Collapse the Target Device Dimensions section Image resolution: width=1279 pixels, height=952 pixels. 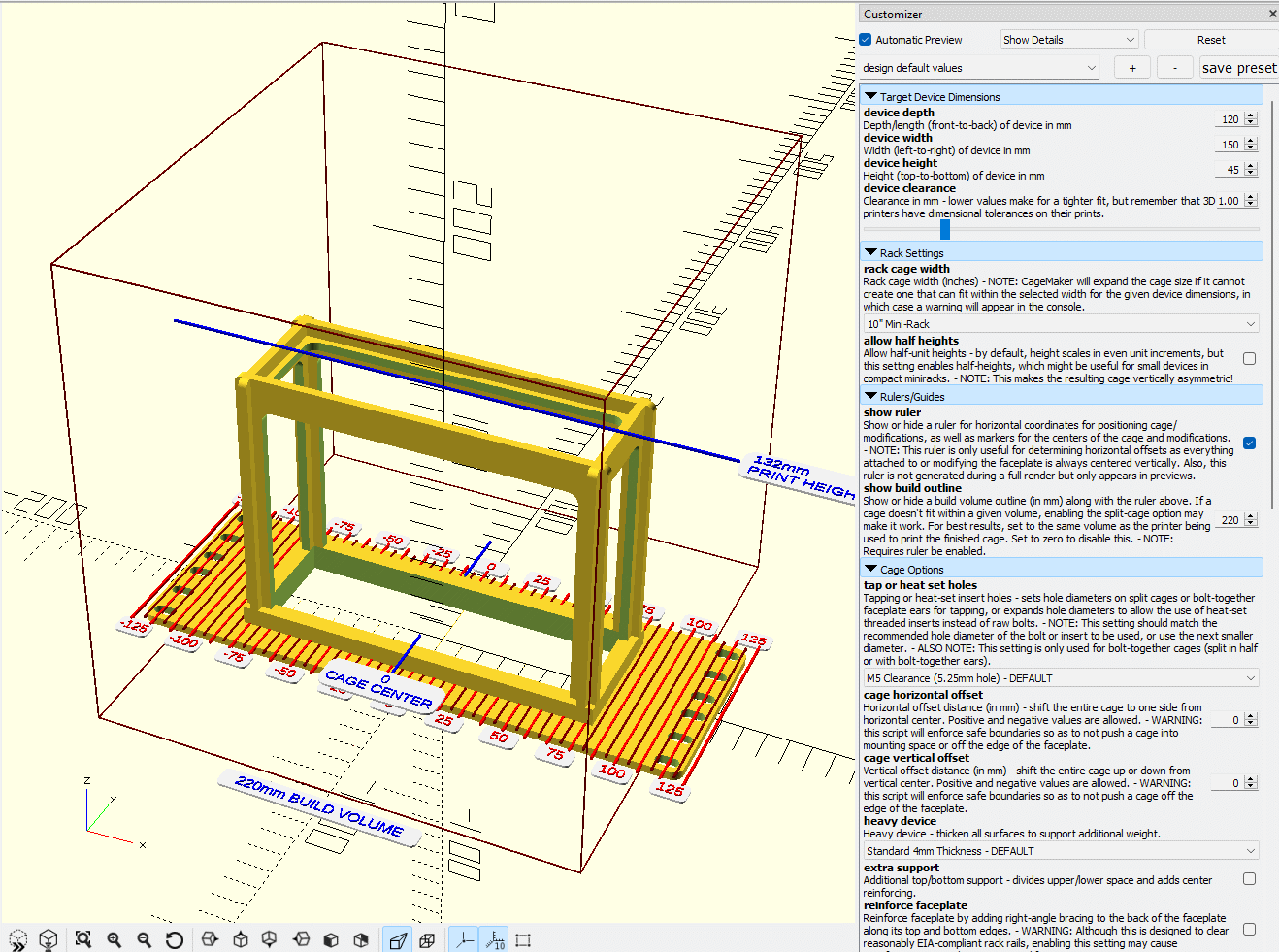click(x=1062, y=96)
